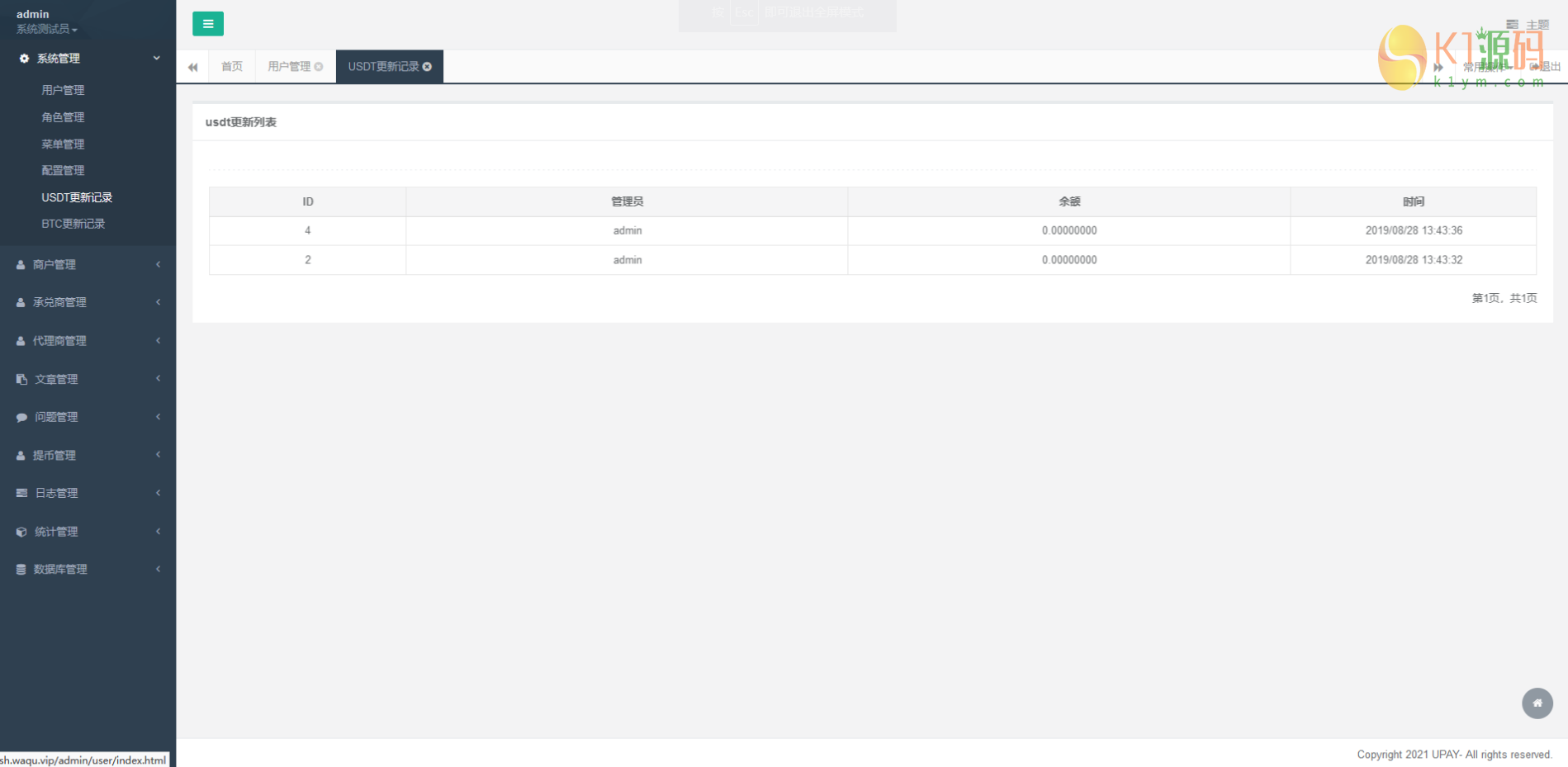Expand the 数据库管理 menu chevron

(x=158, y=569)
